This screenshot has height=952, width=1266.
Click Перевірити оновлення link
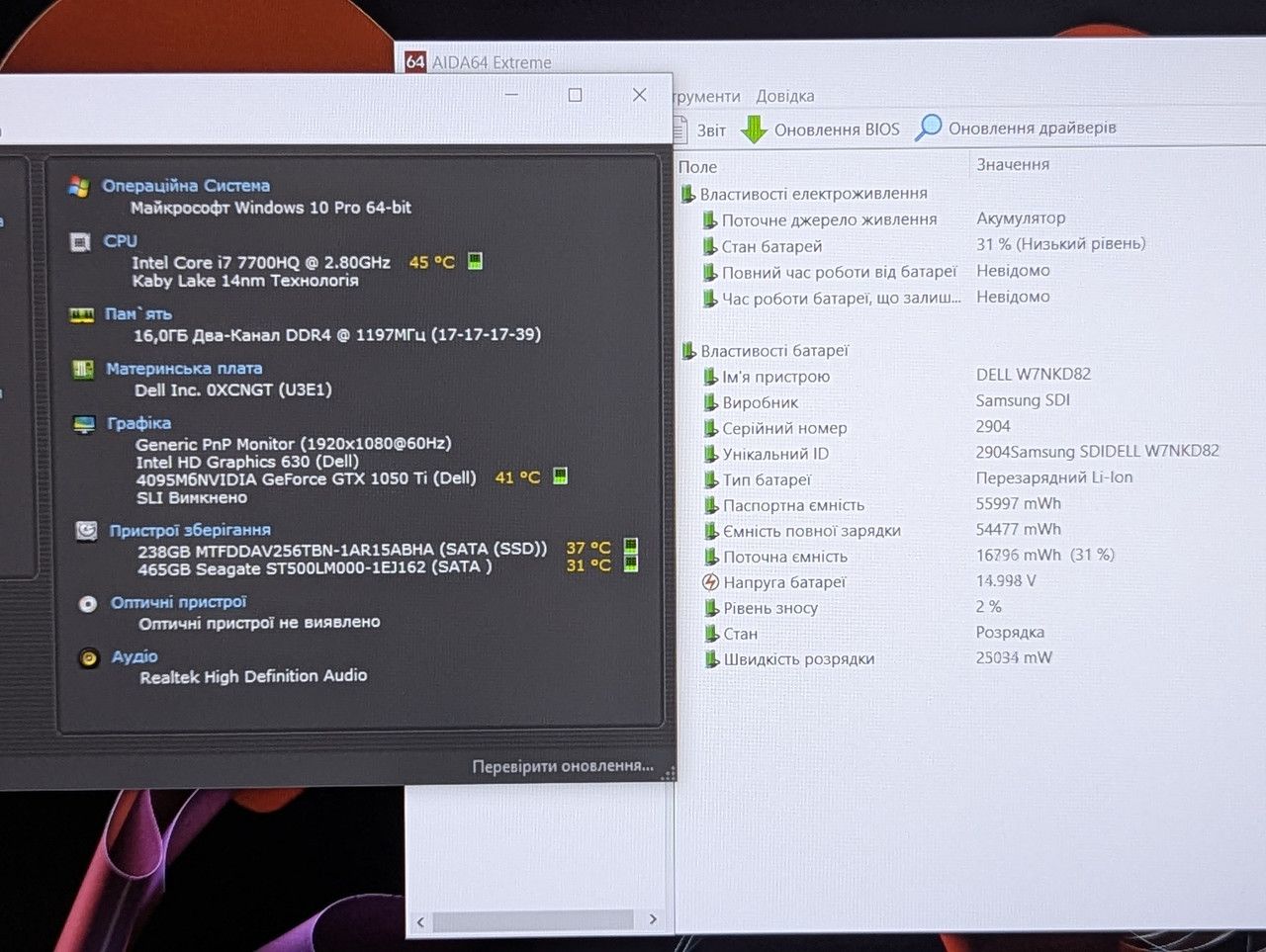click(x=563, y=766)
